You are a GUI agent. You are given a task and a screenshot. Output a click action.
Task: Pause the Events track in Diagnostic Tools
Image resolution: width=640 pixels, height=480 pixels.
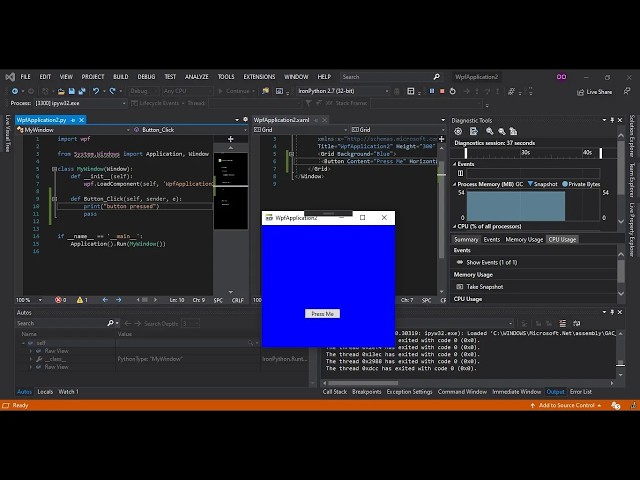(x=460, y=173)
